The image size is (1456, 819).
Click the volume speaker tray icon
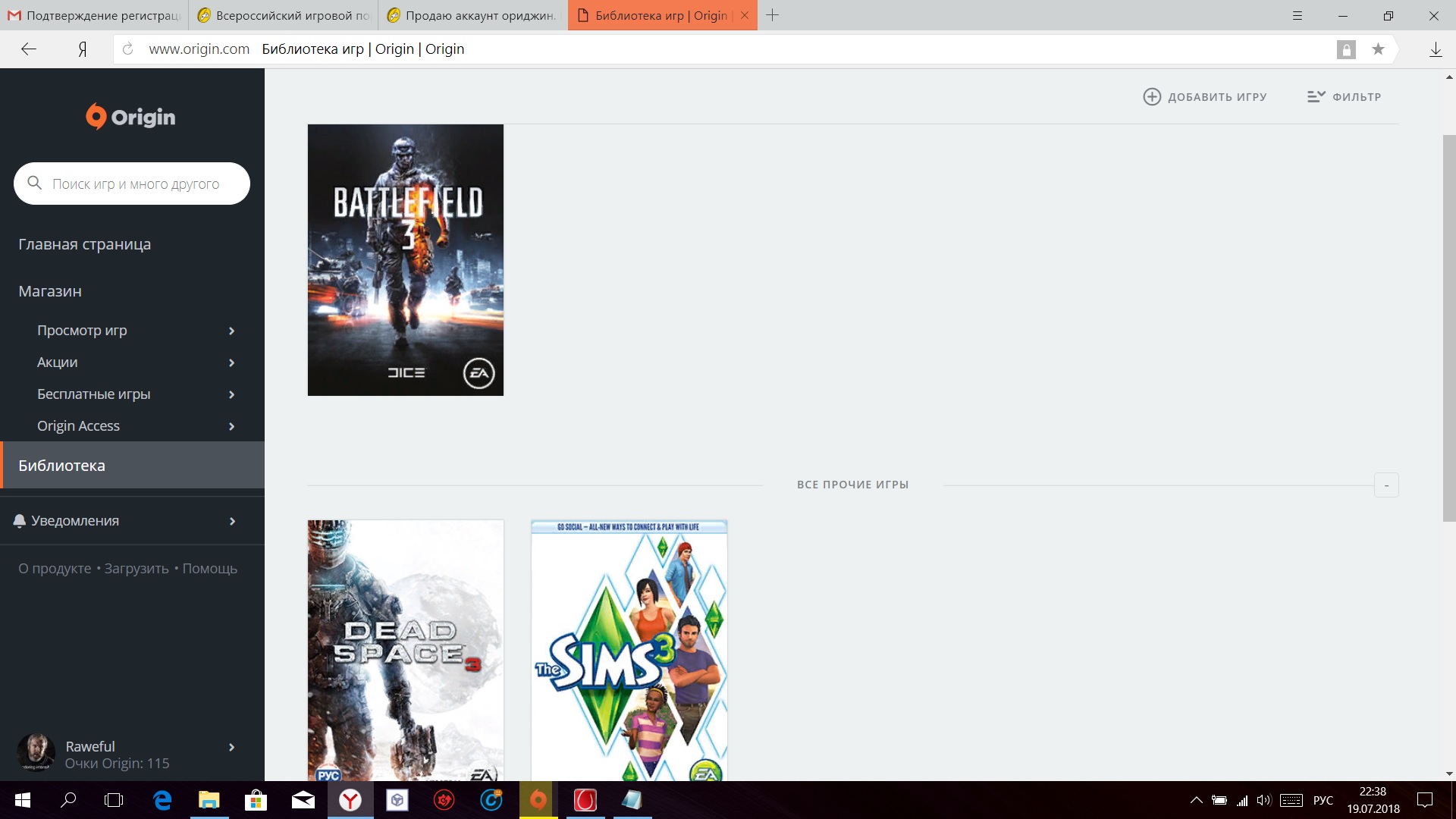pos(1263,800)
